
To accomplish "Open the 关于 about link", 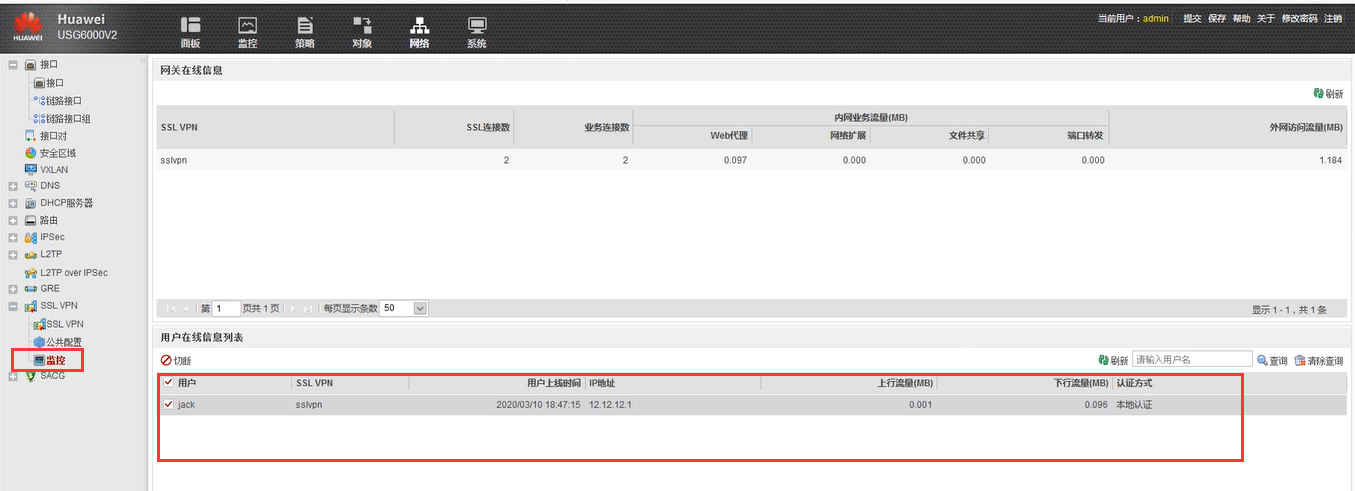I will [1266, 18].
